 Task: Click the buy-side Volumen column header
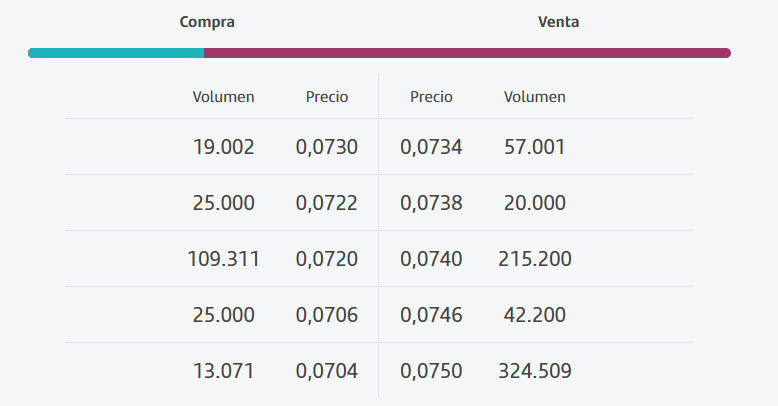pos(223,96)
